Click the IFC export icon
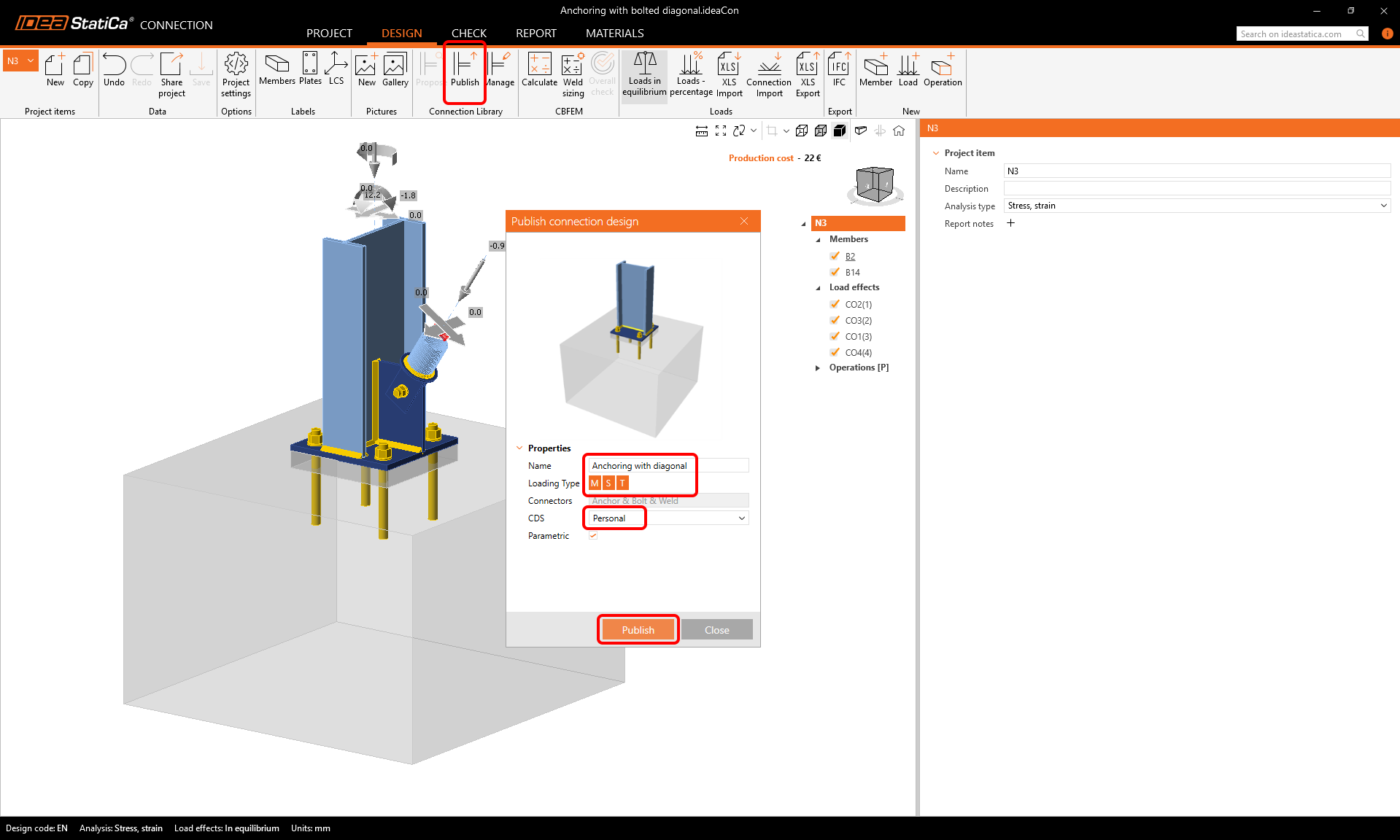The image size is (1400, 840). (x=839, y=71)
